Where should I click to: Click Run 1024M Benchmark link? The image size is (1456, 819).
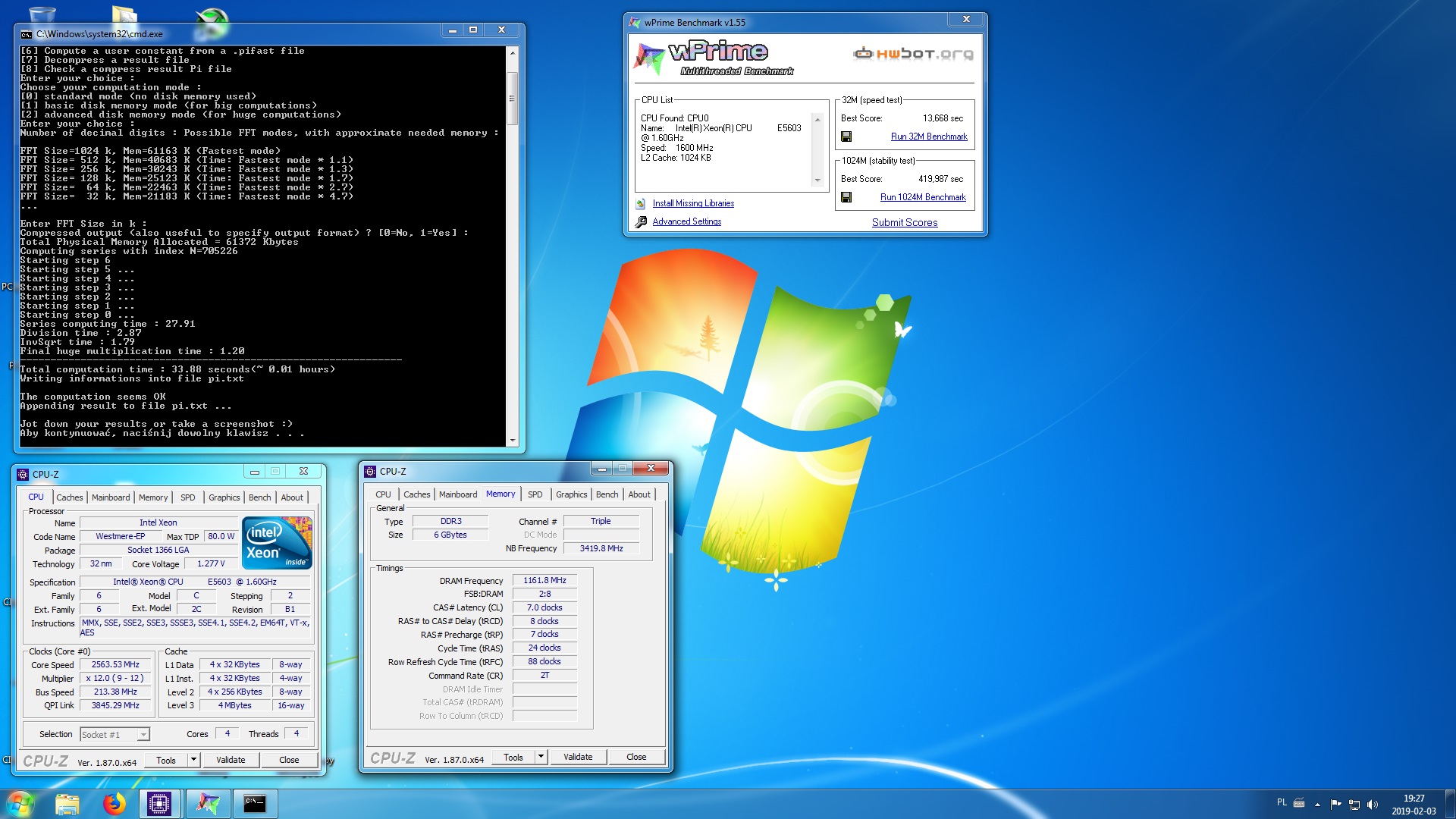(x=923, y=197)
